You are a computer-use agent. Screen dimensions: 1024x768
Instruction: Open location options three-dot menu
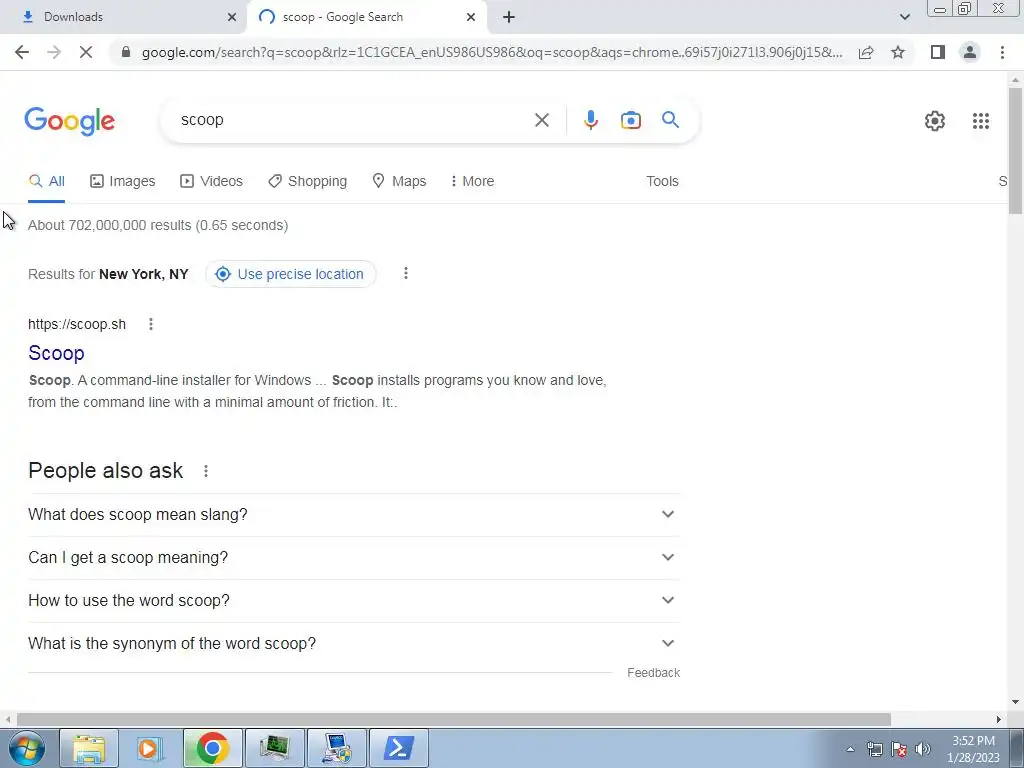[406, 273]
